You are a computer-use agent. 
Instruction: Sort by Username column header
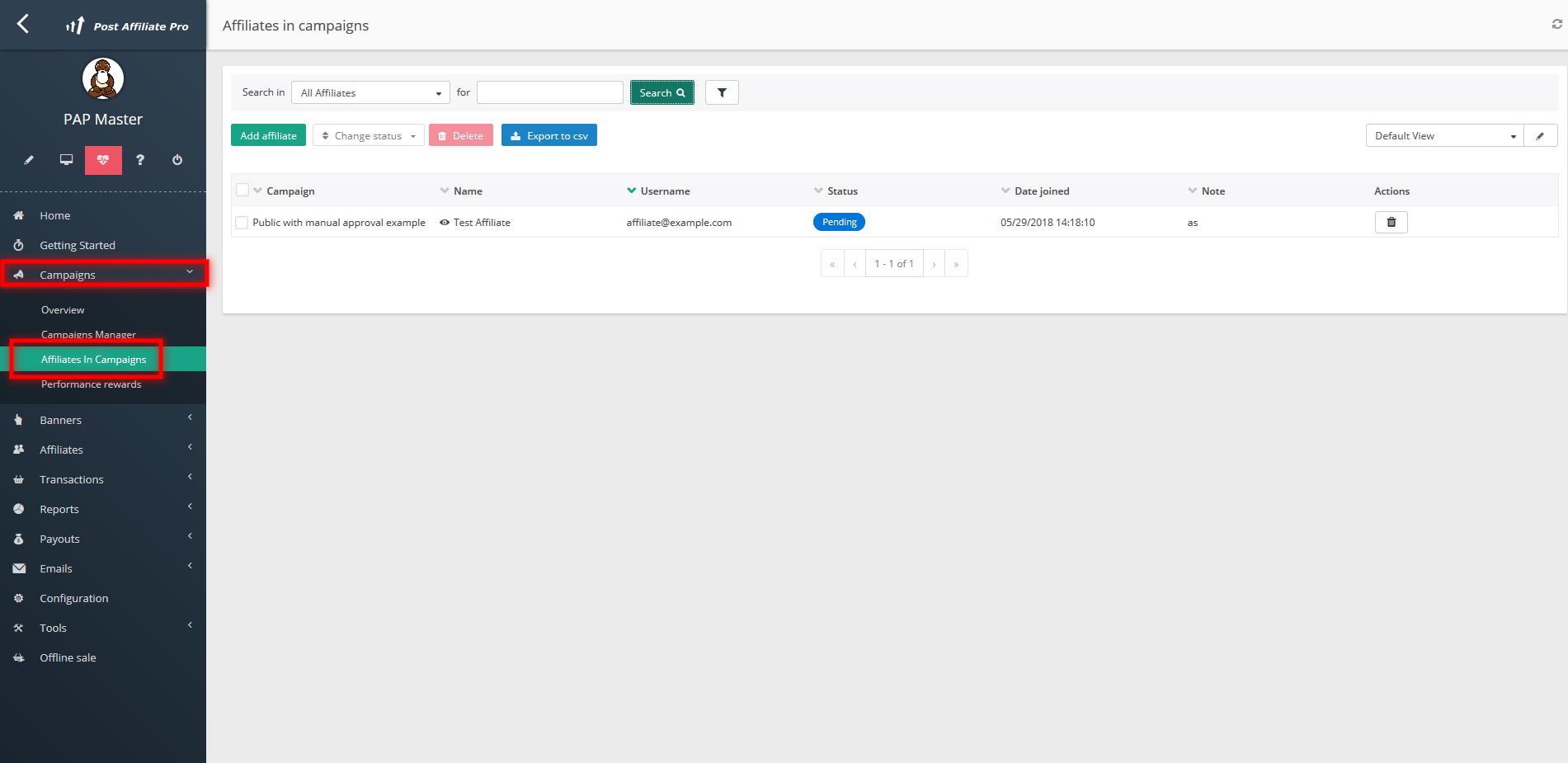[x=665, y=191]
